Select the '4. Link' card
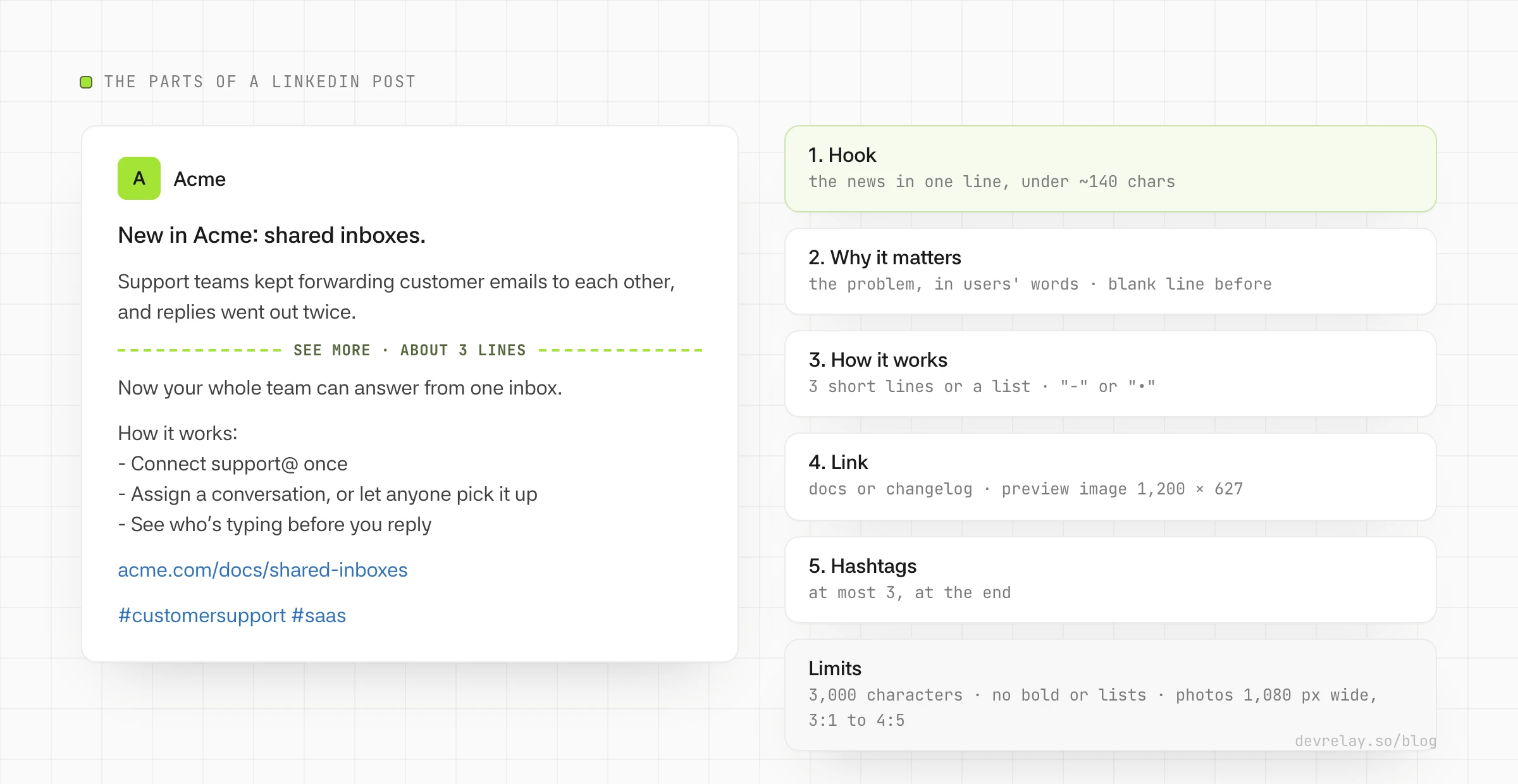 point(1110,477)
